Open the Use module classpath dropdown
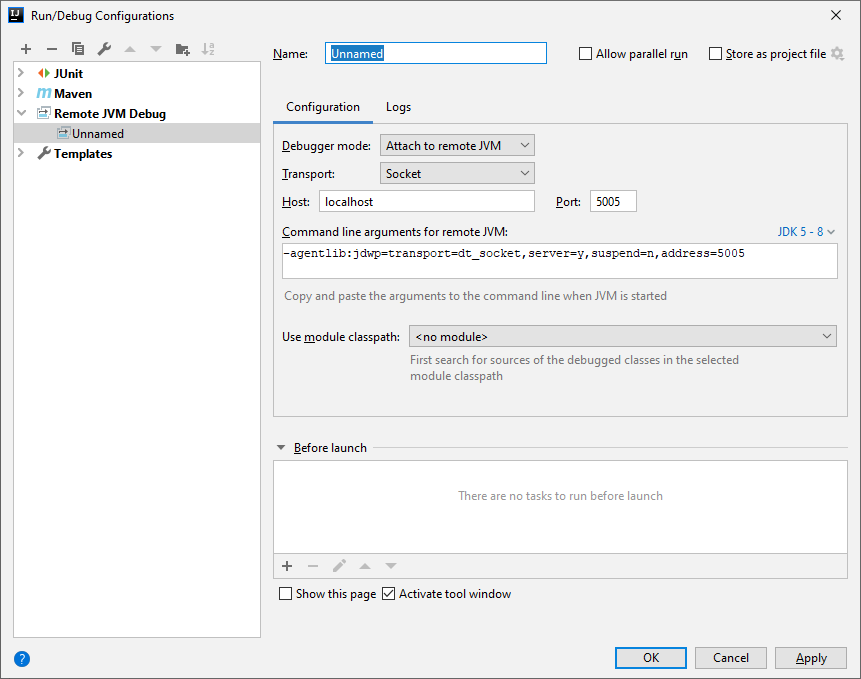 tap(623, 336)
